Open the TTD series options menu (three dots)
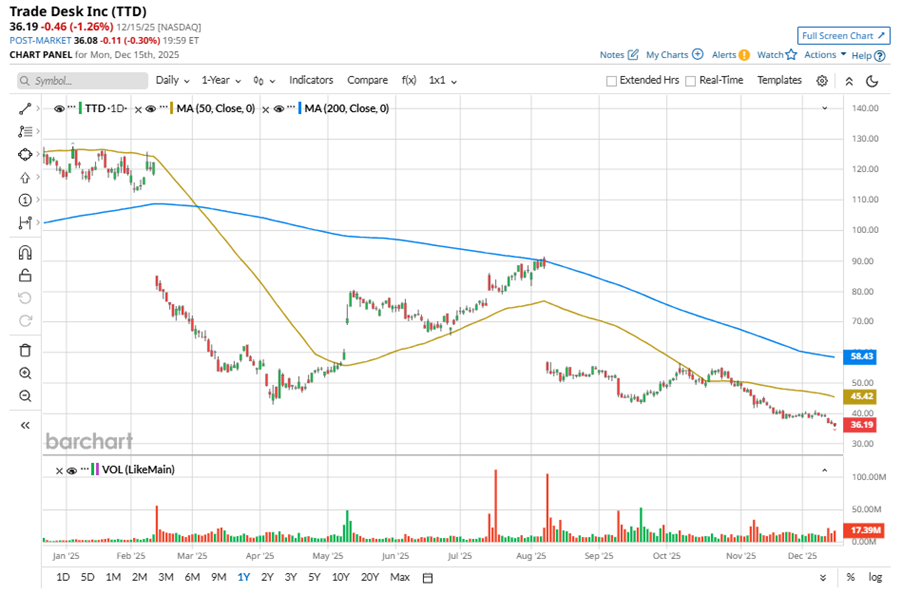This screenshot has height=595, width=902. click(72, 108)
